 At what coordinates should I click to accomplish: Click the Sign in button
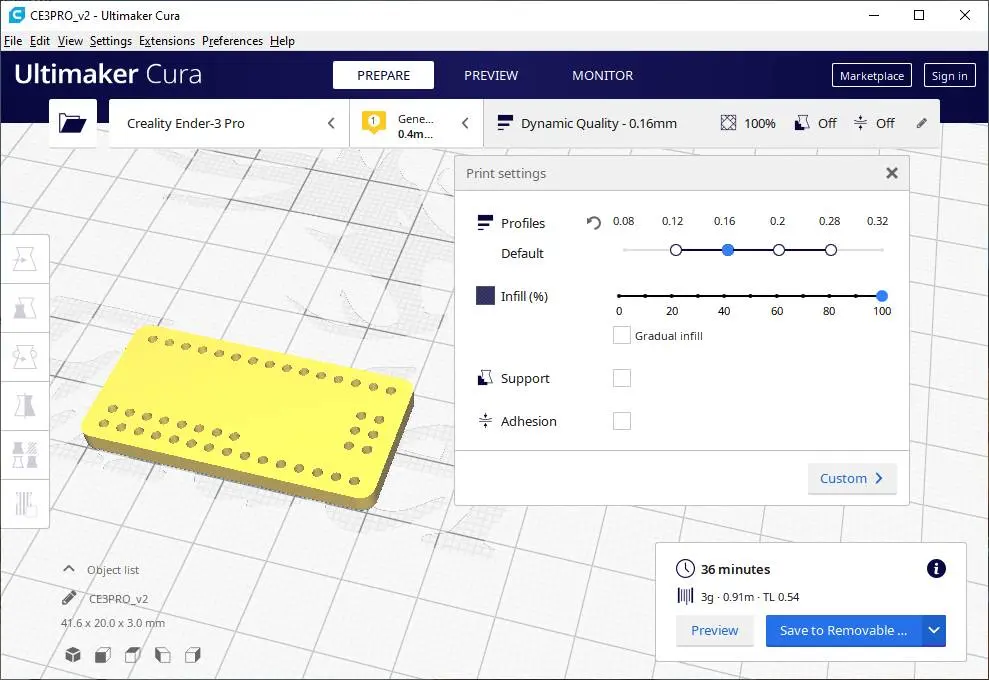click(949, 76)
